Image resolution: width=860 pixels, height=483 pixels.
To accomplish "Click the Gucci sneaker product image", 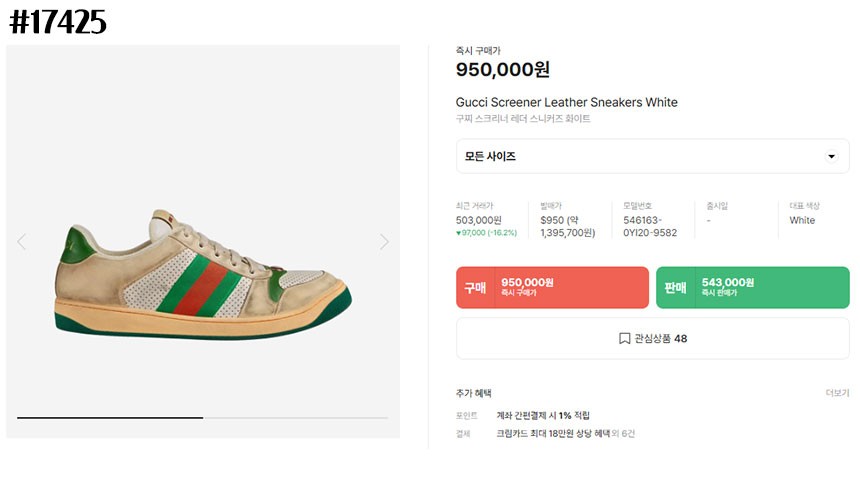I will click(203, 274).
